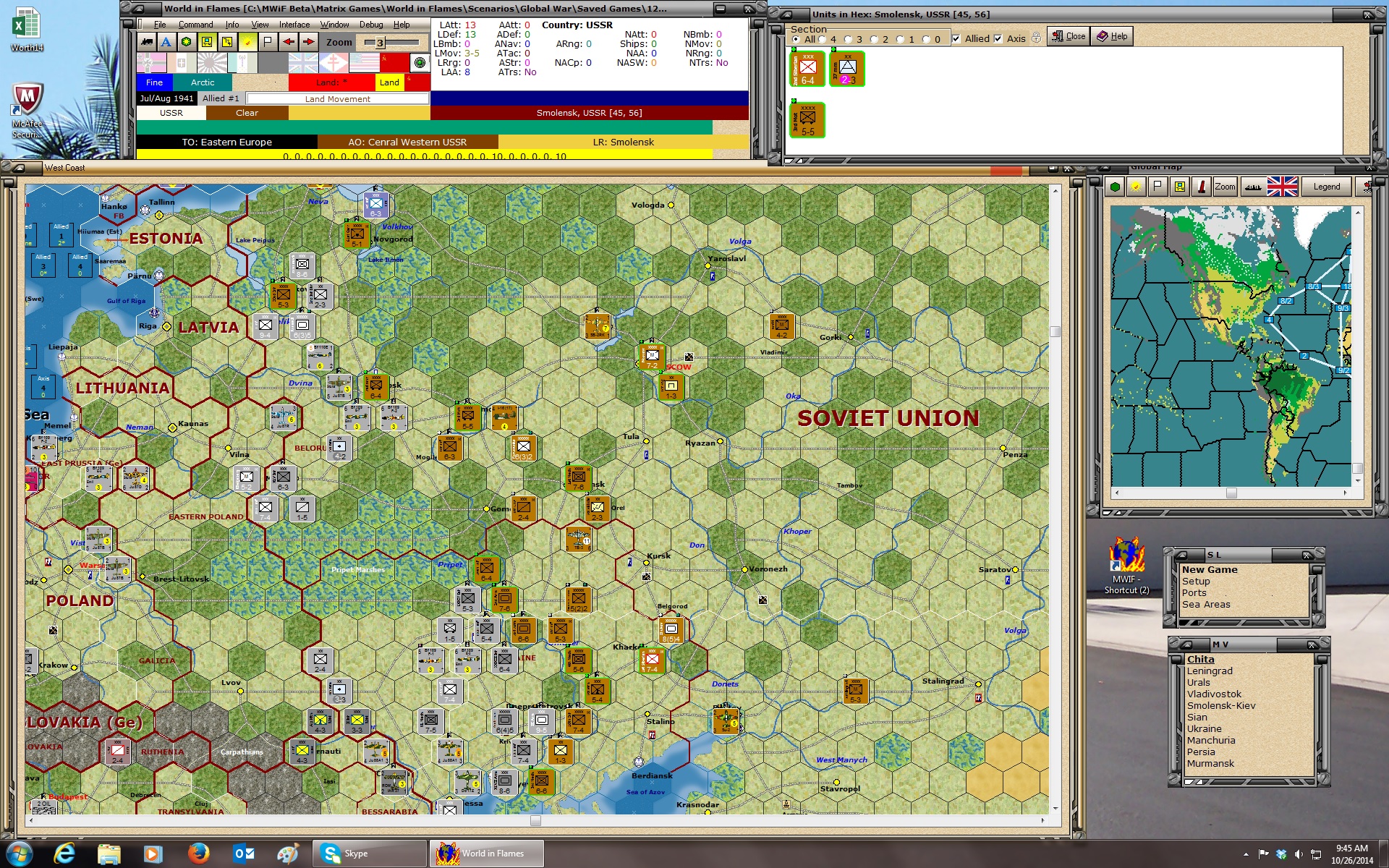Click the blue letter A toolbar icon

167,42
